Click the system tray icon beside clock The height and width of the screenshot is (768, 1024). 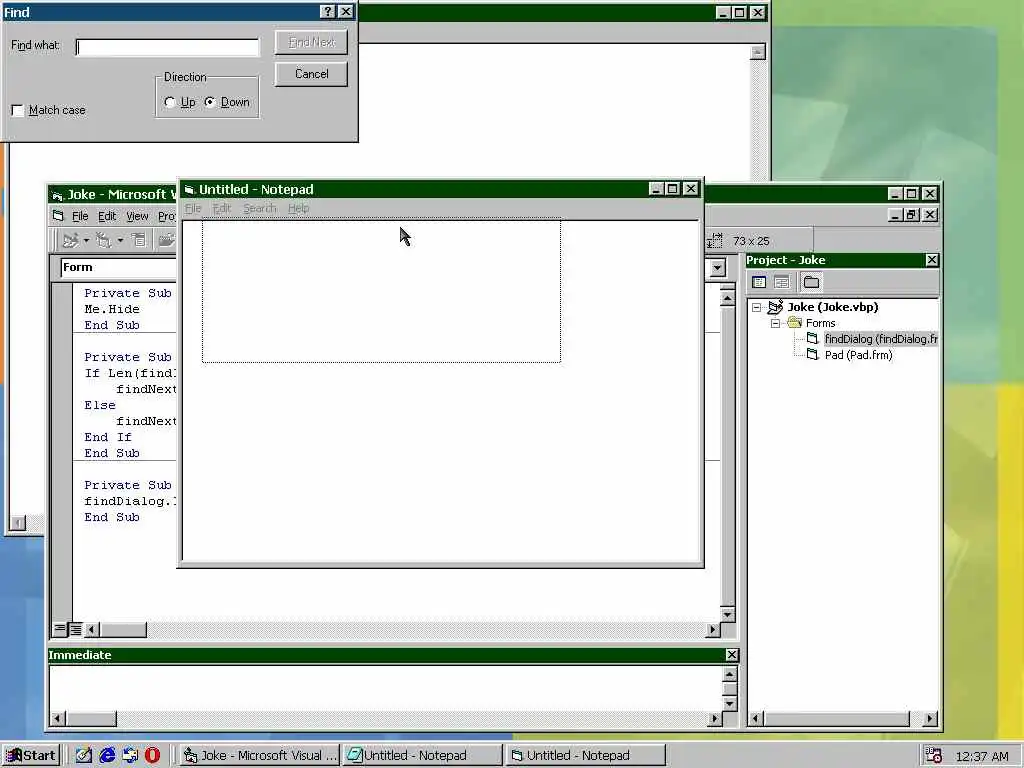(934, 756)
